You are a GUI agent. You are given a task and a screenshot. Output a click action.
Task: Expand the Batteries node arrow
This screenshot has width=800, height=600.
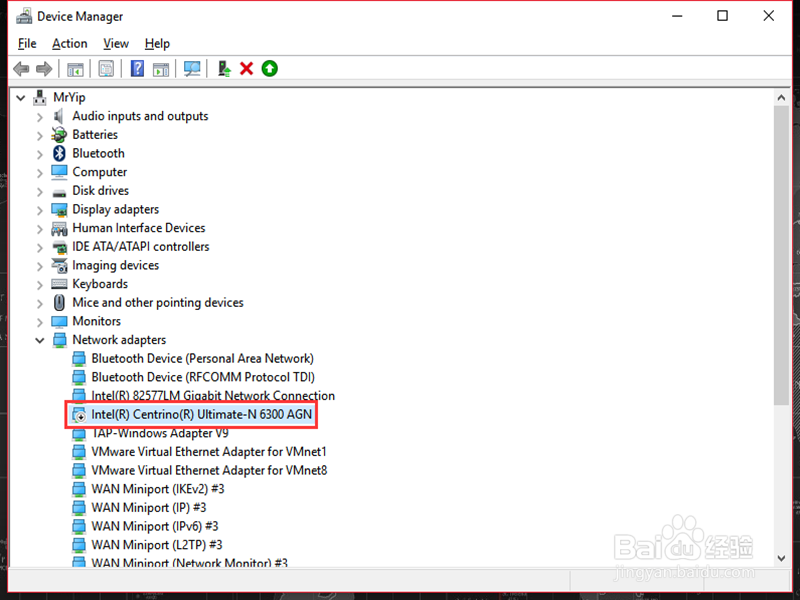pyautogui.click(x=40, y=136)
